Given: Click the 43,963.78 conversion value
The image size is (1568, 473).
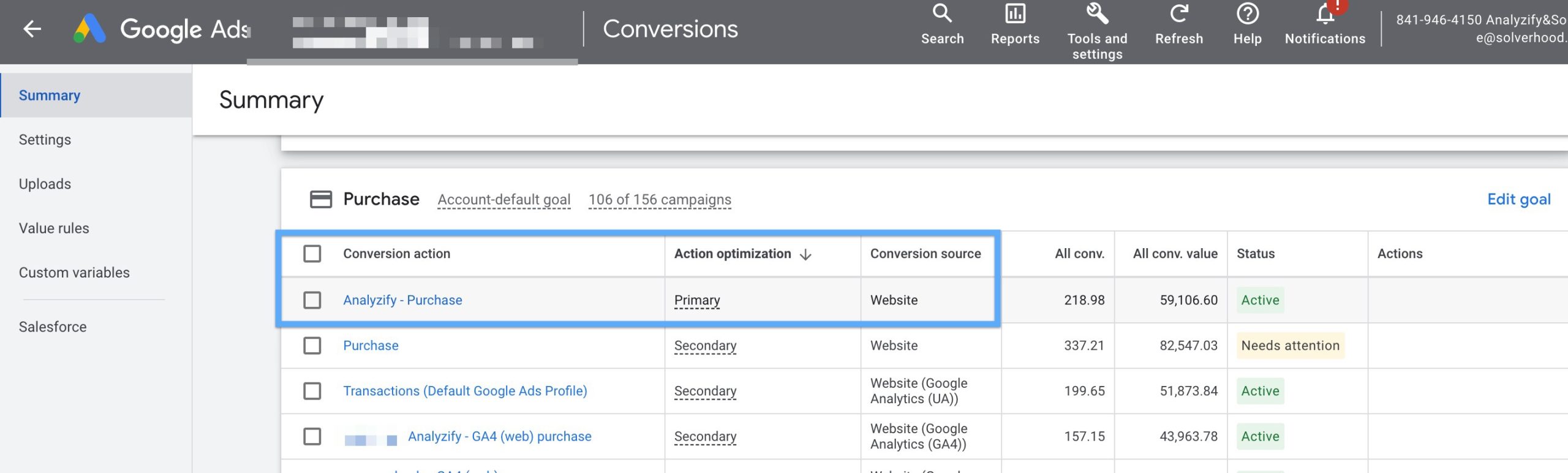Looking at the screenshot, I should coord(1188,436).
